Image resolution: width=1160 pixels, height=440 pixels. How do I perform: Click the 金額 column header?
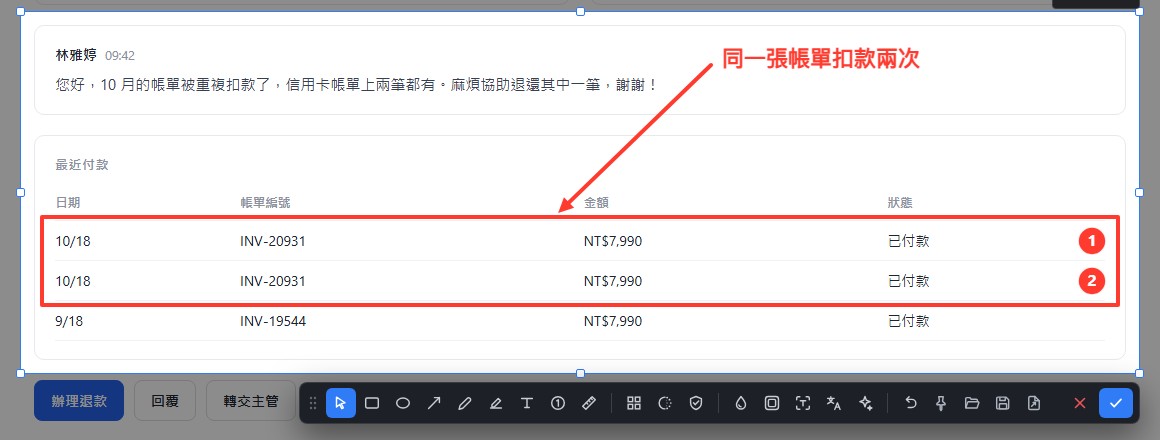click(x=596, y=203)
